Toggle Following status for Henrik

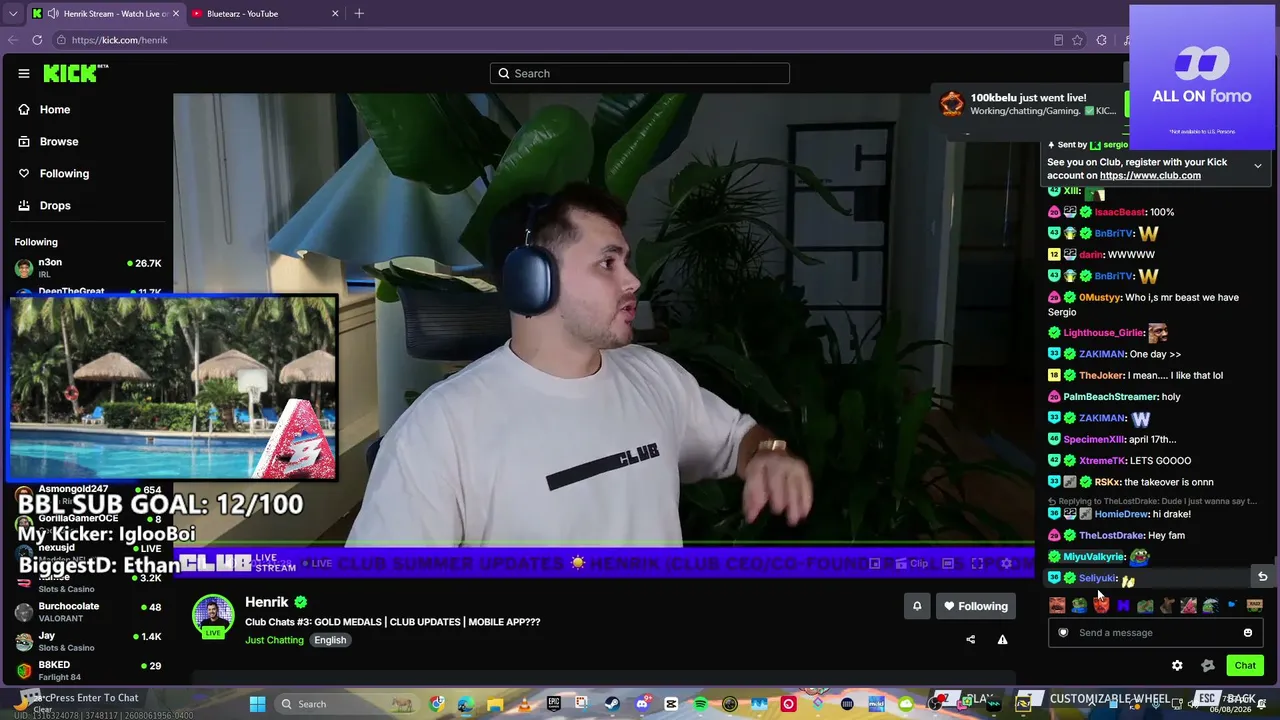pos(975,606)
